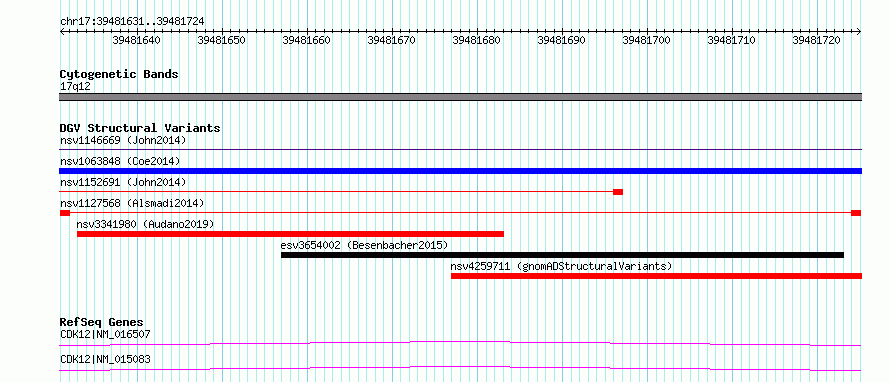Open the nsv1152691 (John2014) label
The height and width of the screenshot is (382, 890).
123,182
